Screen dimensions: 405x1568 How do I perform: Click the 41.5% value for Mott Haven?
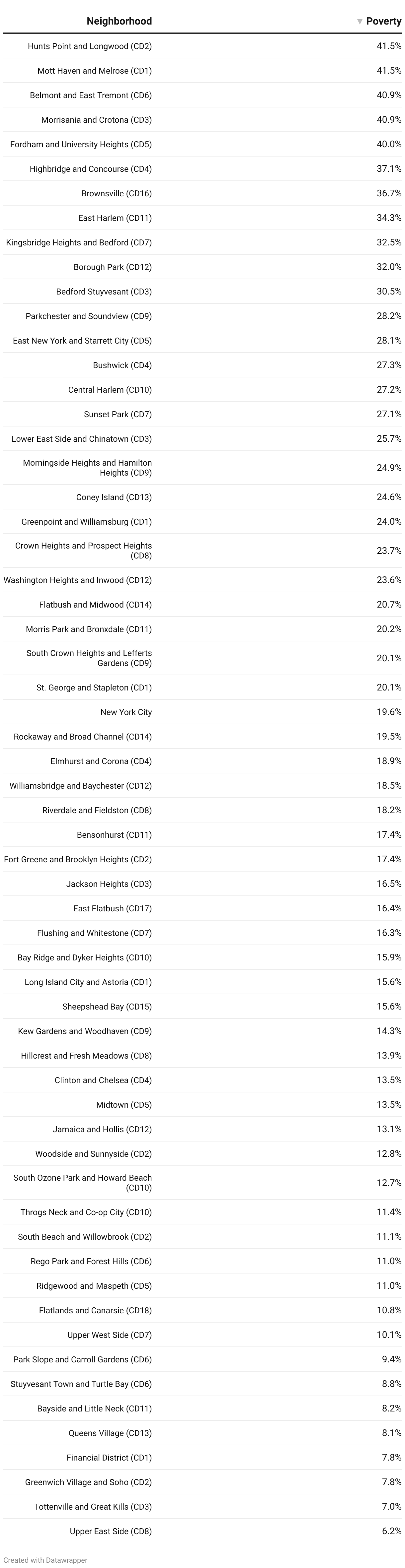388,71
